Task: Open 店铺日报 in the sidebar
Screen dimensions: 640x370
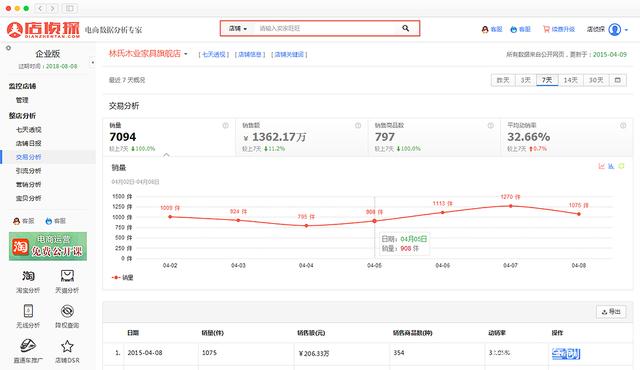Action: coord(29,143)
